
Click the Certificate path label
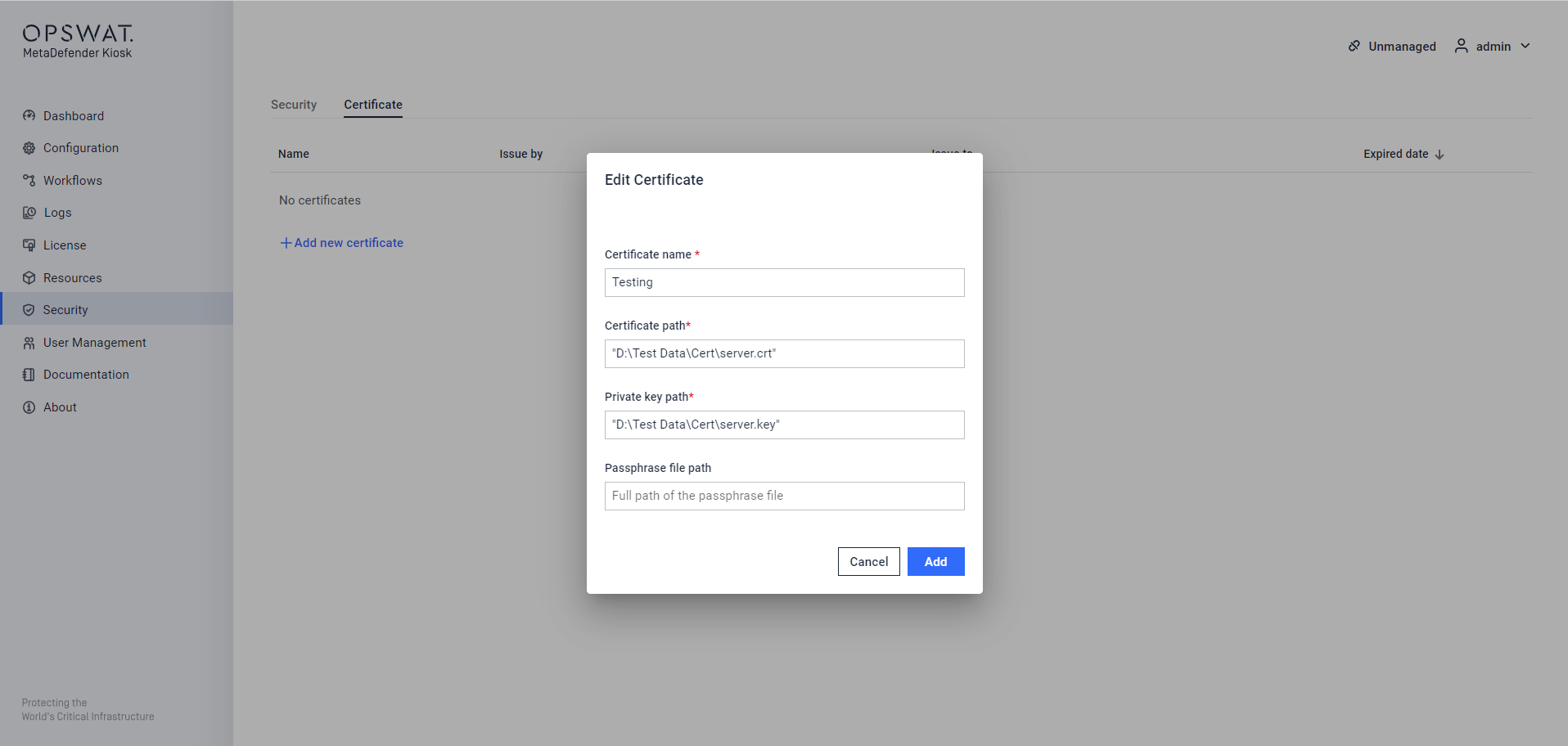tap(645, 326)
